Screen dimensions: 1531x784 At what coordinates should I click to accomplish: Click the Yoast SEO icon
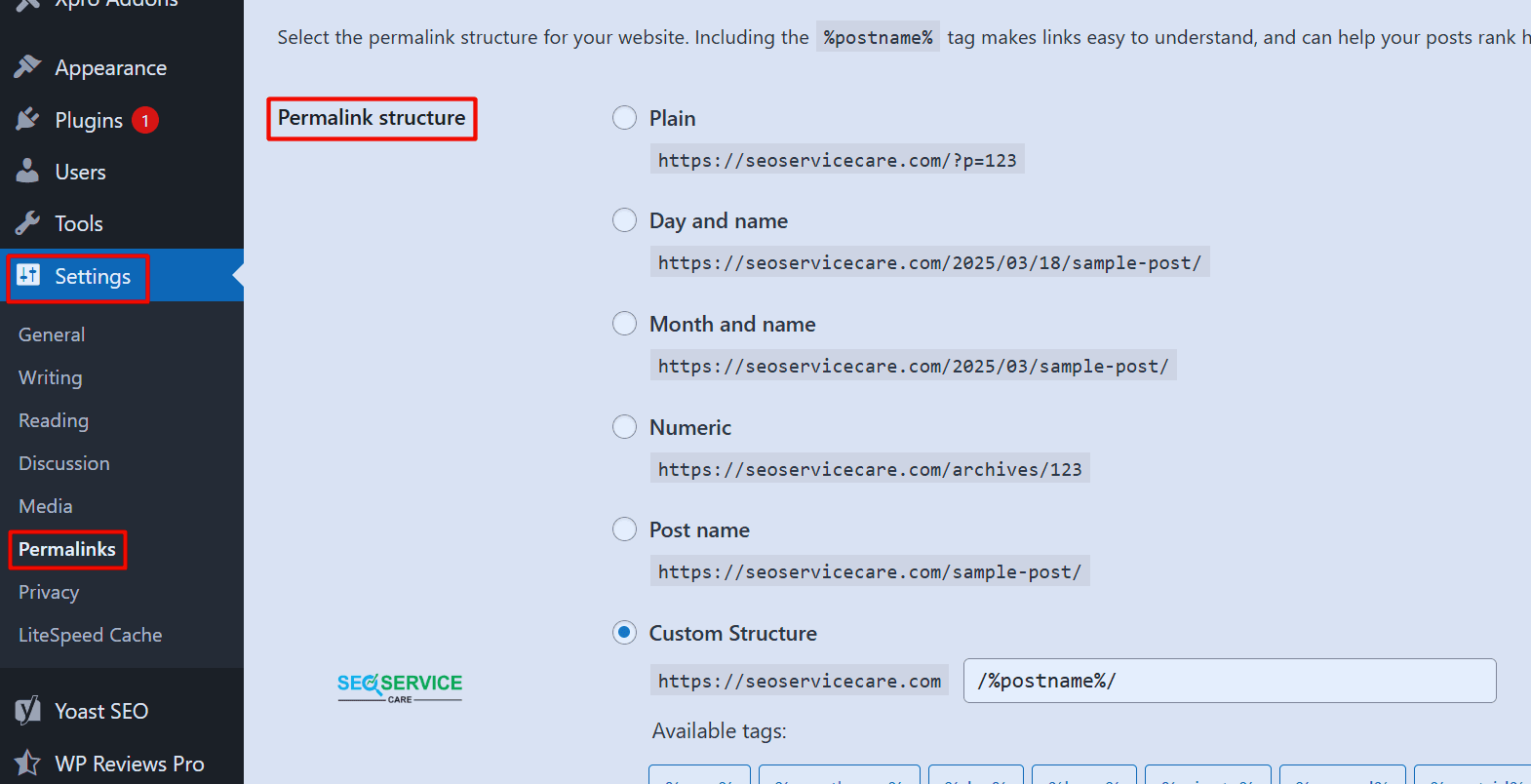27,711
